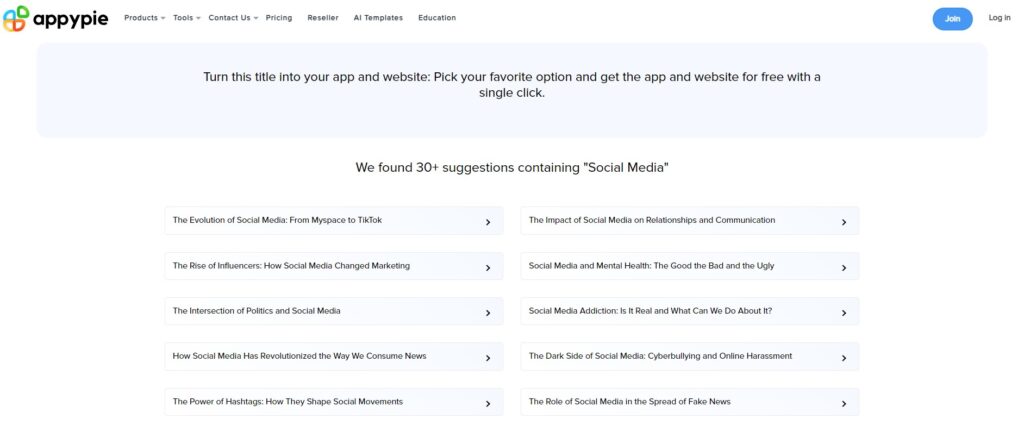The image size is (1024, 431).
Task: Click arrow for Spread of Fake News suggestion
Action: click(x=843, y=403)
